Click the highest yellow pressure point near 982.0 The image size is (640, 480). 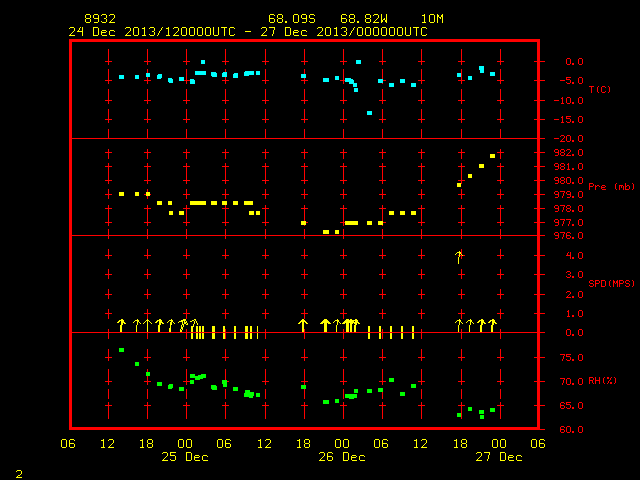coord(493,156)
